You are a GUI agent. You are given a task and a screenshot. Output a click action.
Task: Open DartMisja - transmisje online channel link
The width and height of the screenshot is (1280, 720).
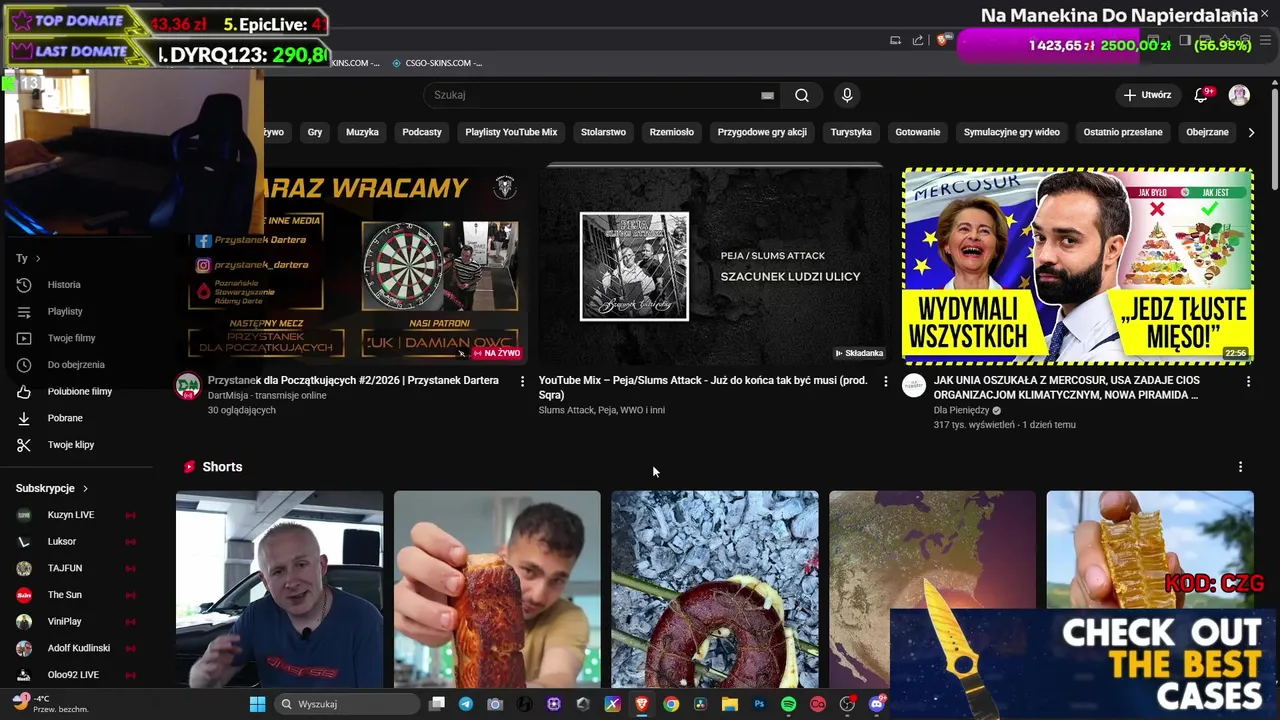pos(267,396)
